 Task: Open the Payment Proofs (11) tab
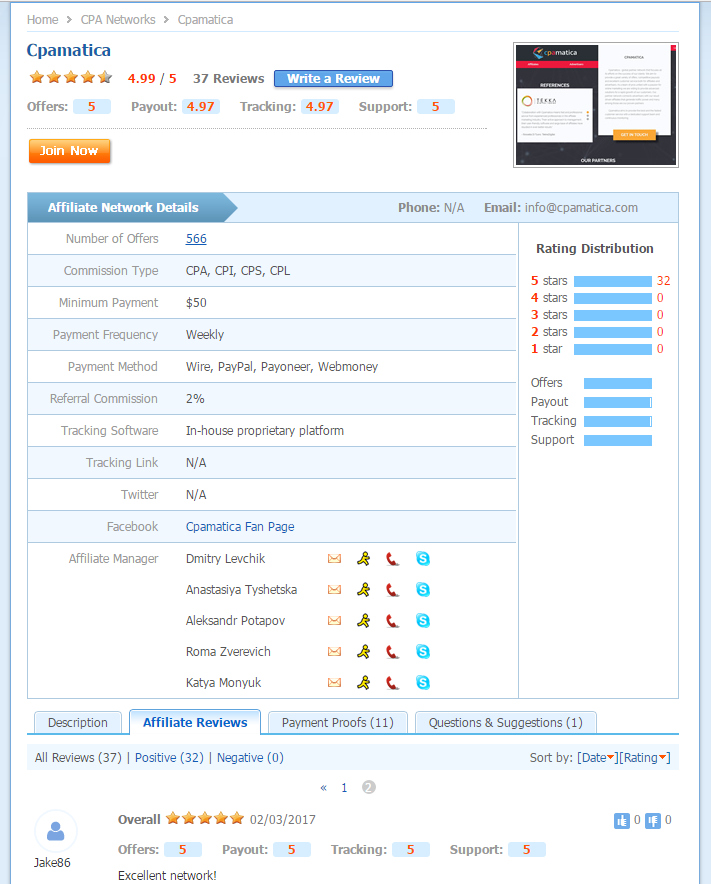click(338, 723)
